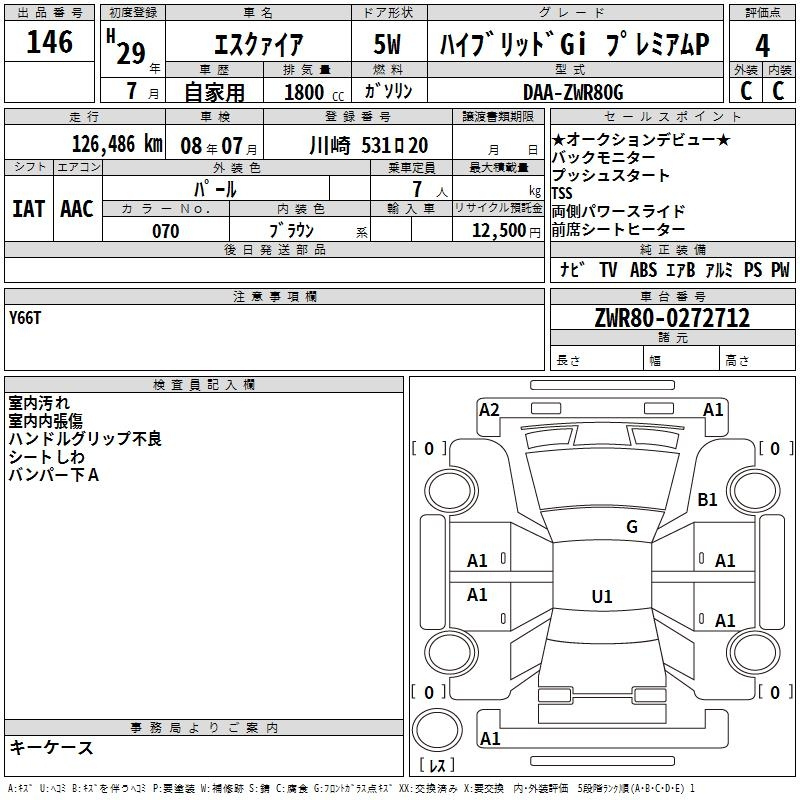Image resolution: width=800 pixels, height=800 pixels.
Task: Select inspector note シートしわ
Action: pos(46,457)
